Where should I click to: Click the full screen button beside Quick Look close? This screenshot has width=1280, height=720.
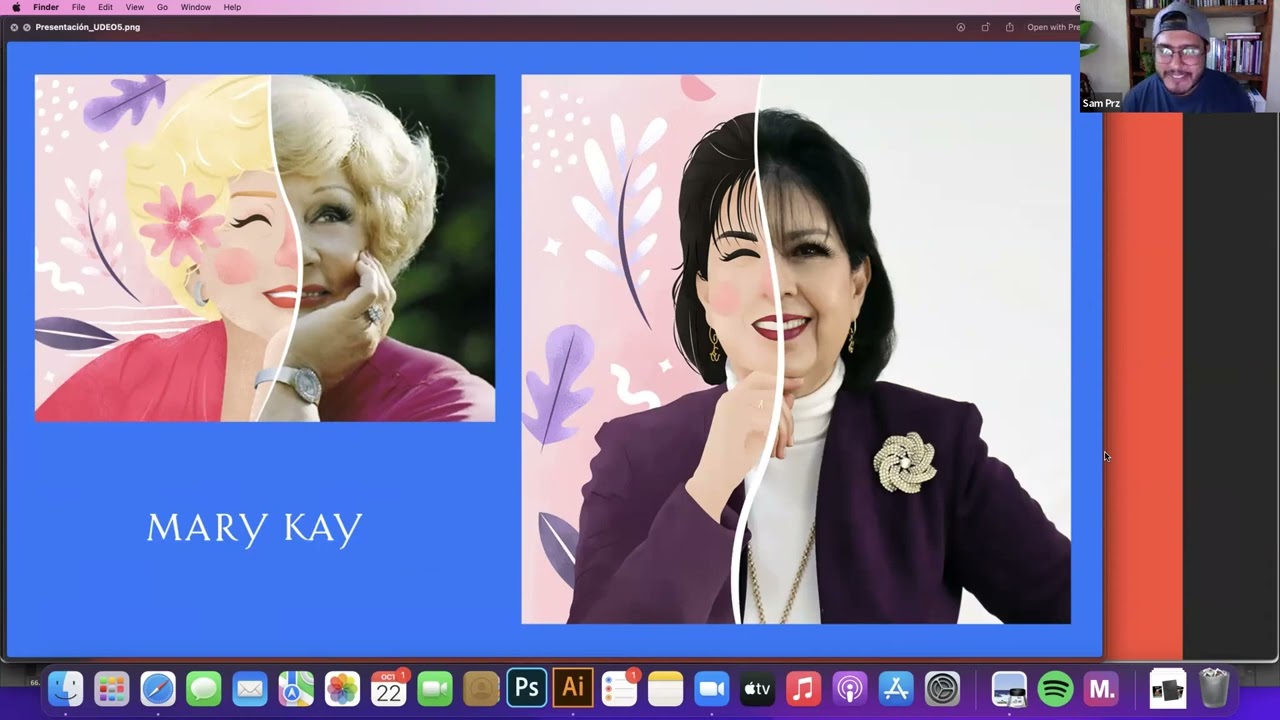pos(27,27)
